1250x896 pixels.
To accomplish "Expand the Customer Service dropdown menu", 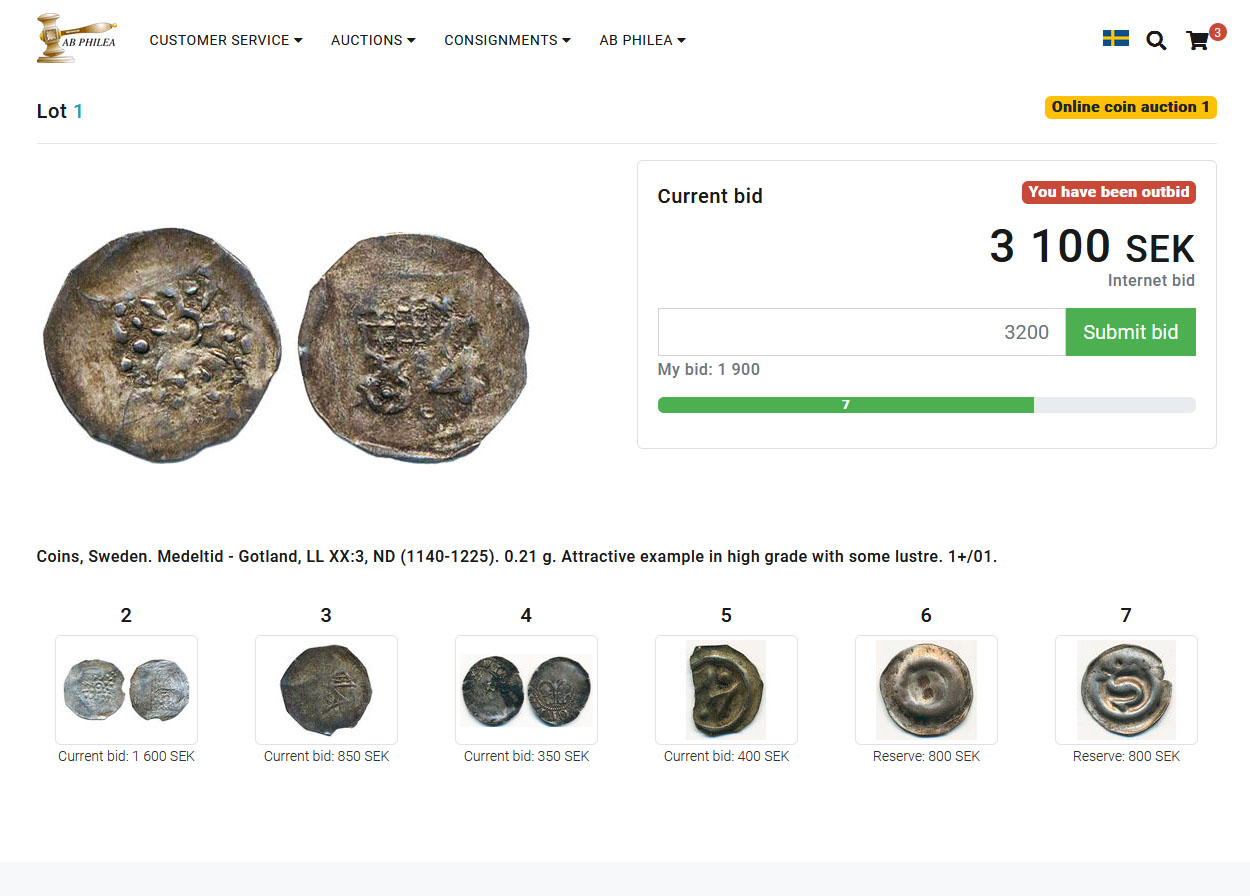I will tap(226, 40).
